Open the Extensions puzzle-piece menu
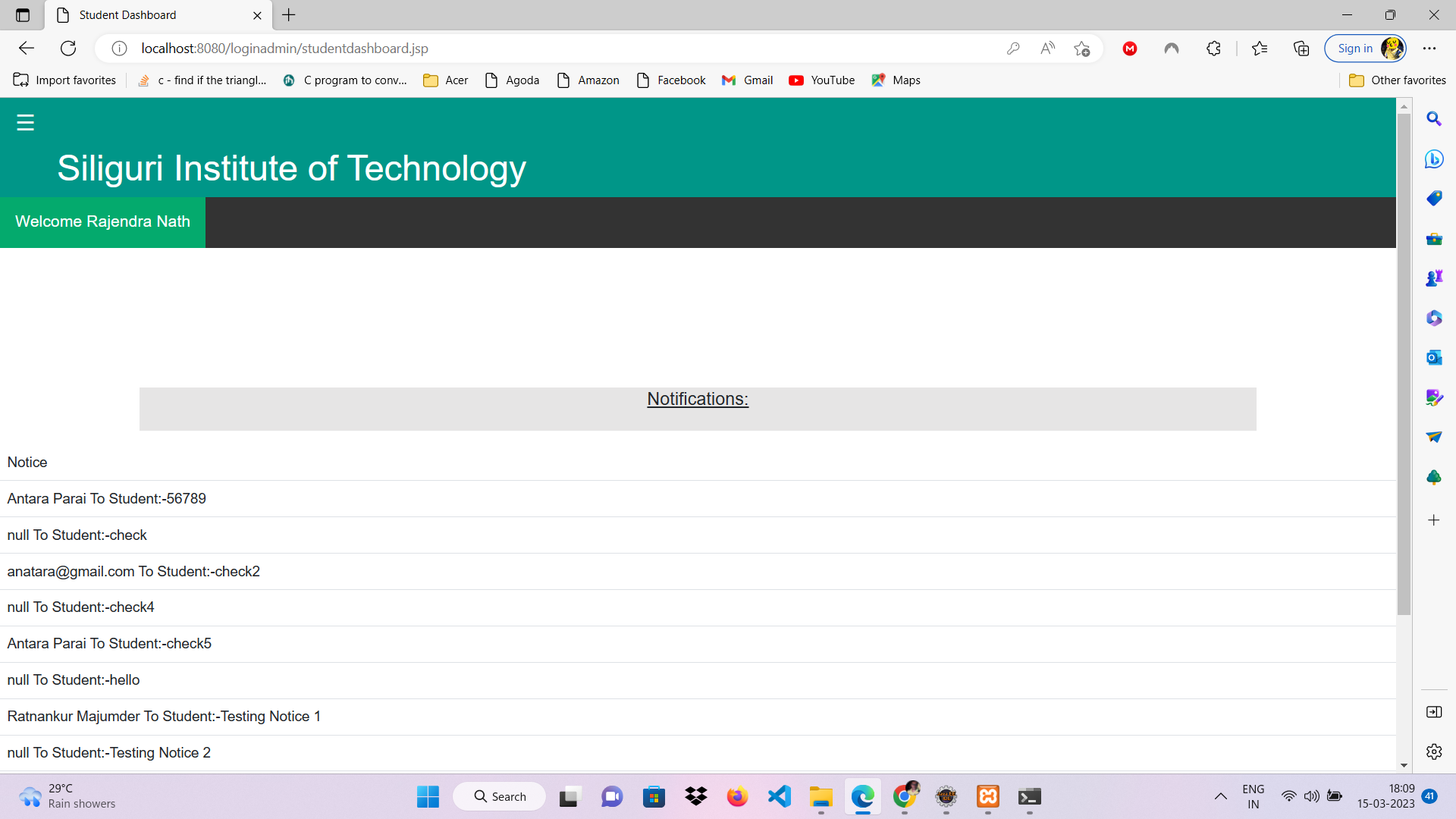 1213,48
